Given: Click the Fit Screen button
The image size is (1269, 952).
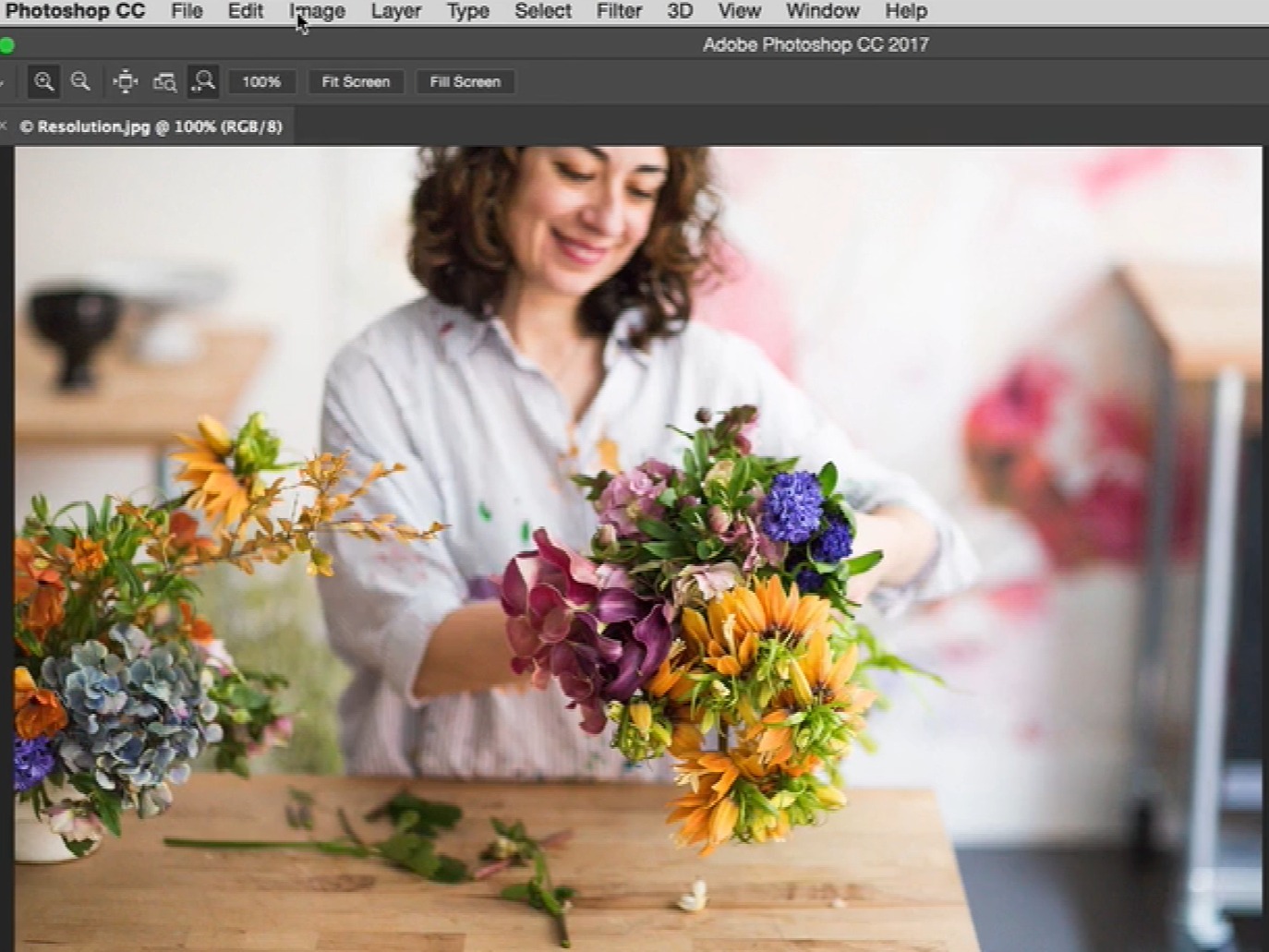Looking at the screenshot, I should 356,81.
